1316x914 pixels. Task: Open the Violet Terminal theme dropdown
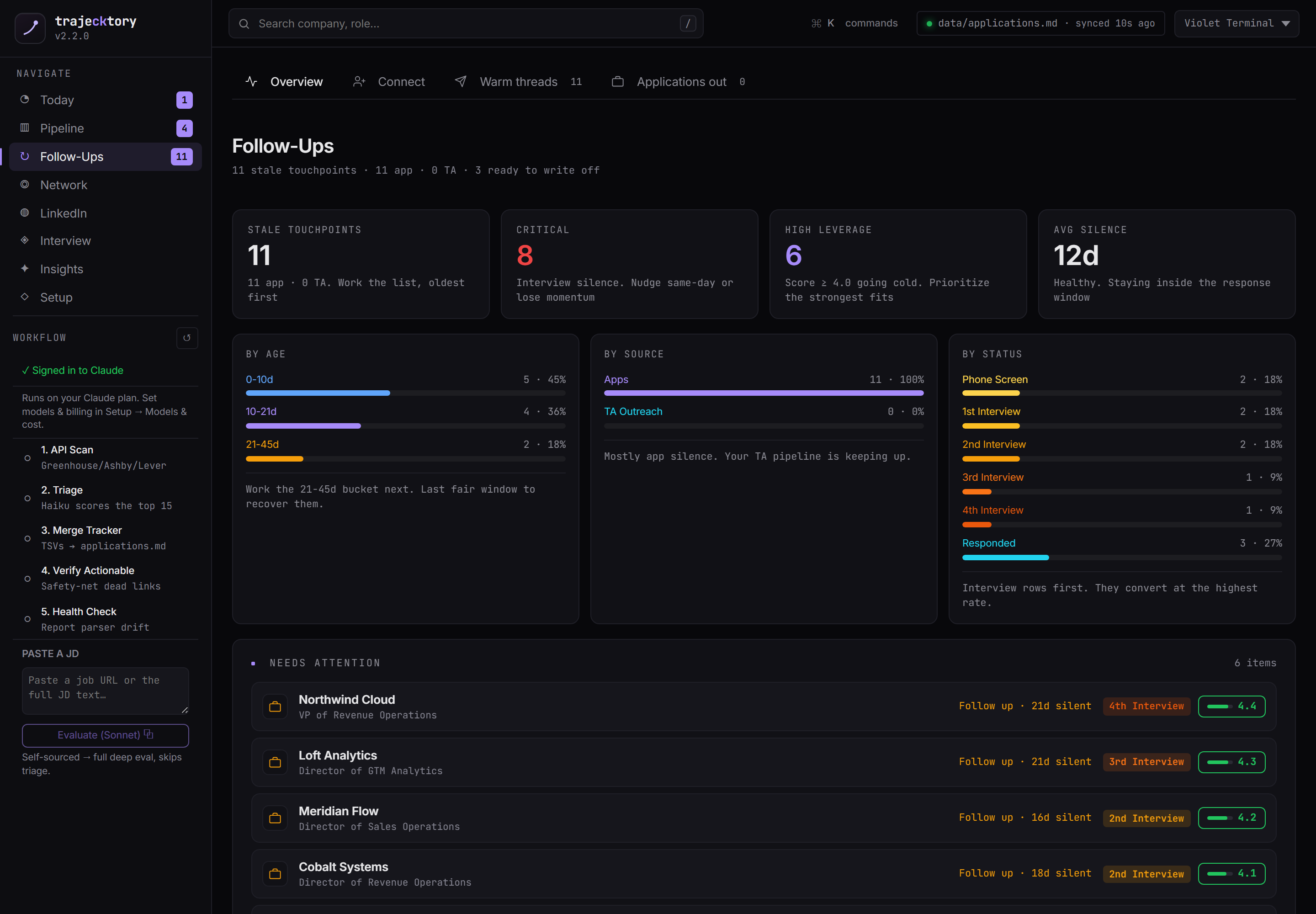click(x=1236, y=23)
